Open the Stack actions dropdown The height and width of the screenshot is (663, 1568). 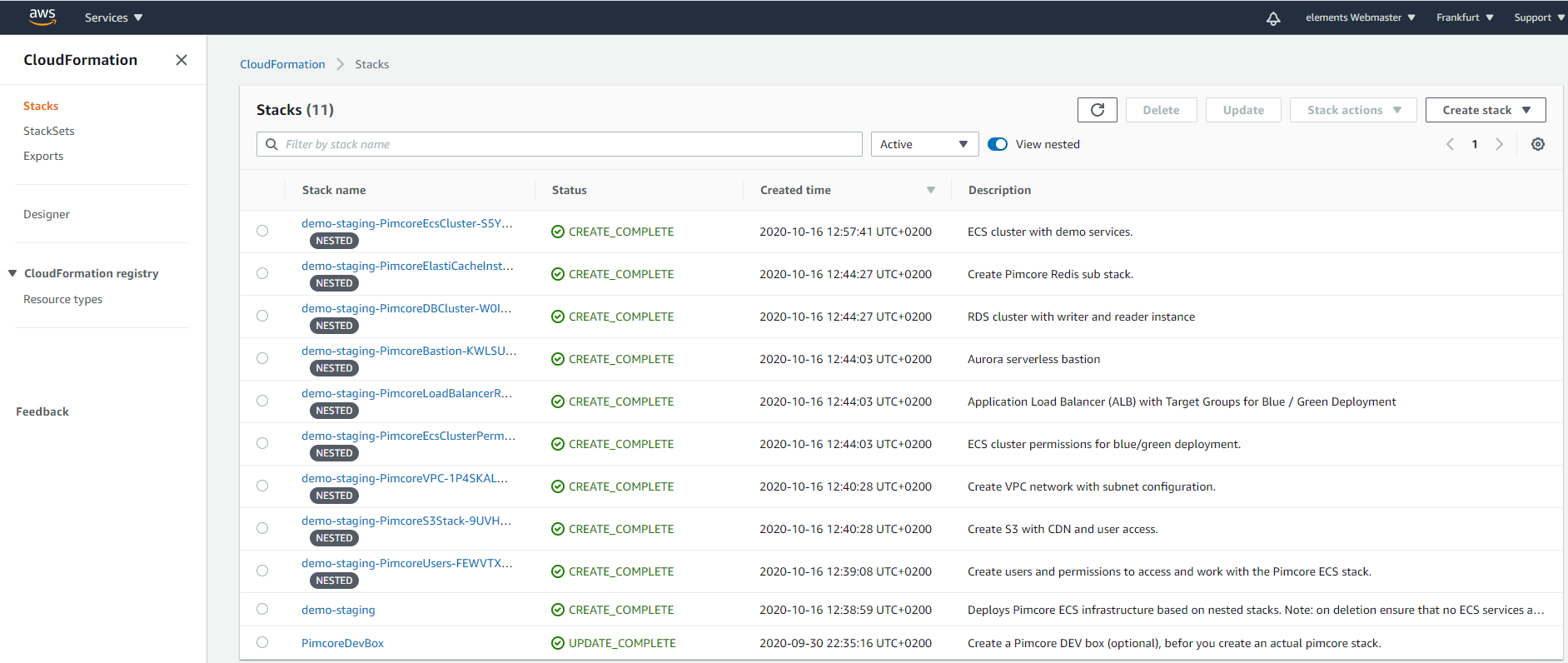pyautogui.click(x=1353, y=110)
